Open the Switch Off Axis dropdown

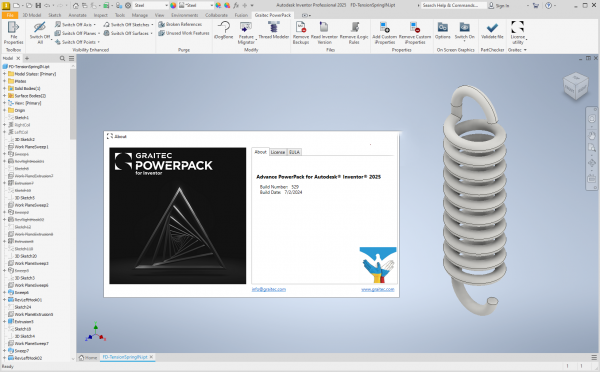(95, 24)
